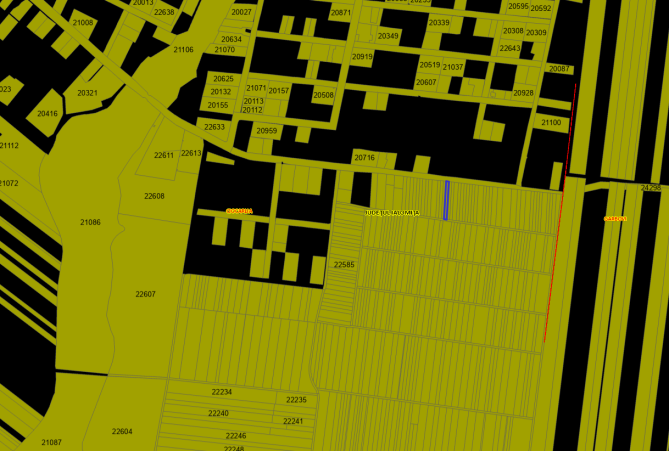Select parcel 21100
This screenshot has height=451, width=669.
(551, 122)
